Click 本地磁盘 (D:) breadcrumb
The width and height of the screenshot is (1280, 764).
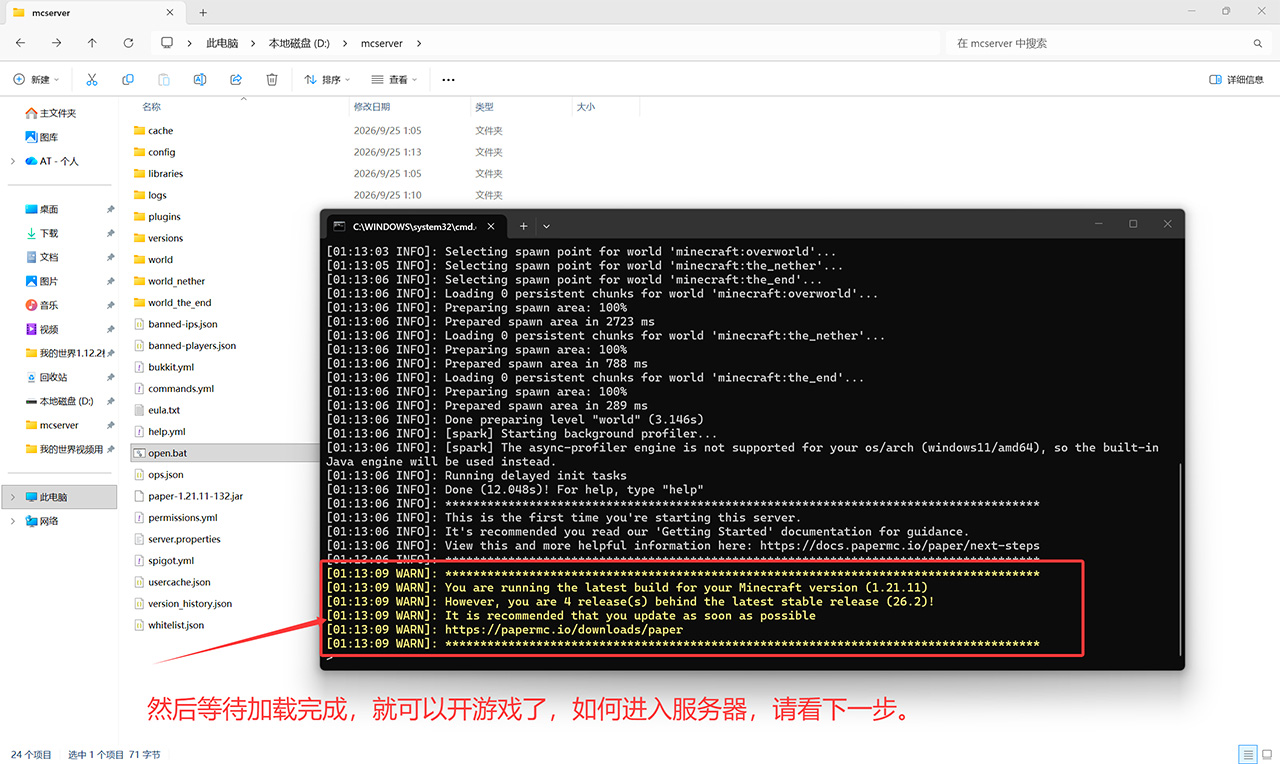click(299, 43)
